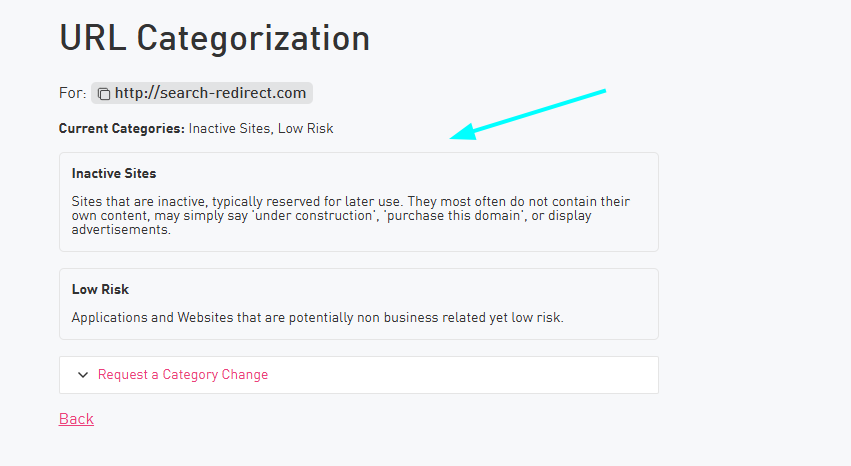
Task: Click empty space inside Request Category Change bar
Action: coord(480,375)
